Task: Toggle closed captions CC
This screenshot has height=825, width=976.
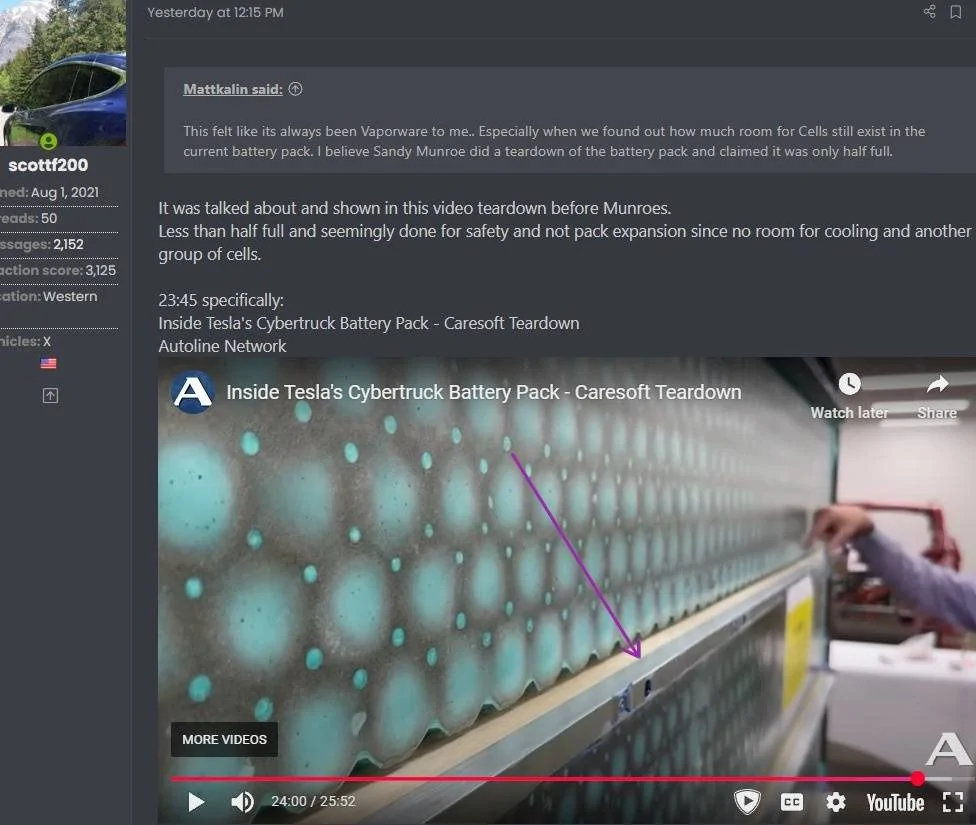Action: (792, 802)
